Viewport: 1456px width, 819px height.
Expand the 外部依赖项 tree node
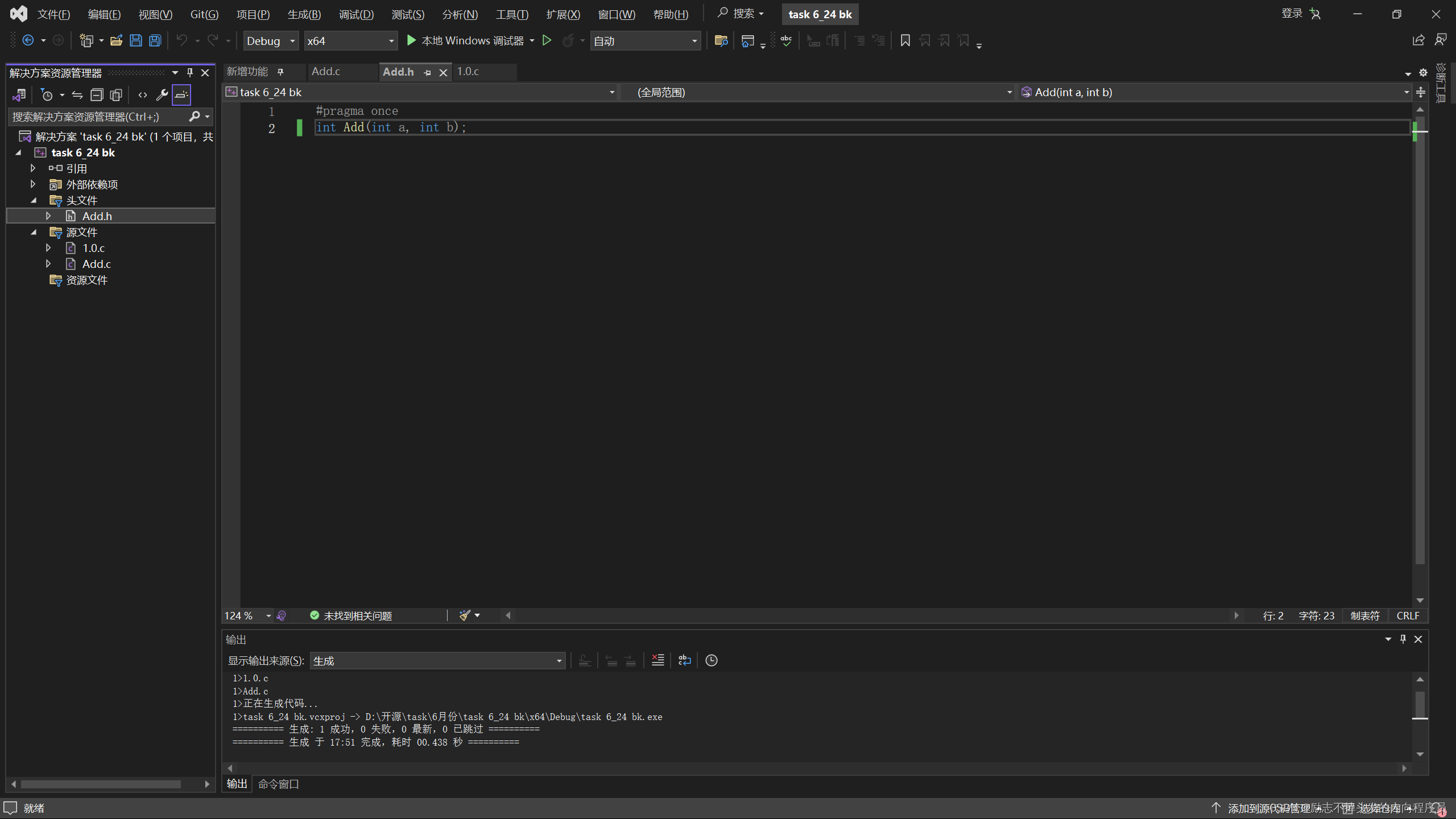point(33,184)
